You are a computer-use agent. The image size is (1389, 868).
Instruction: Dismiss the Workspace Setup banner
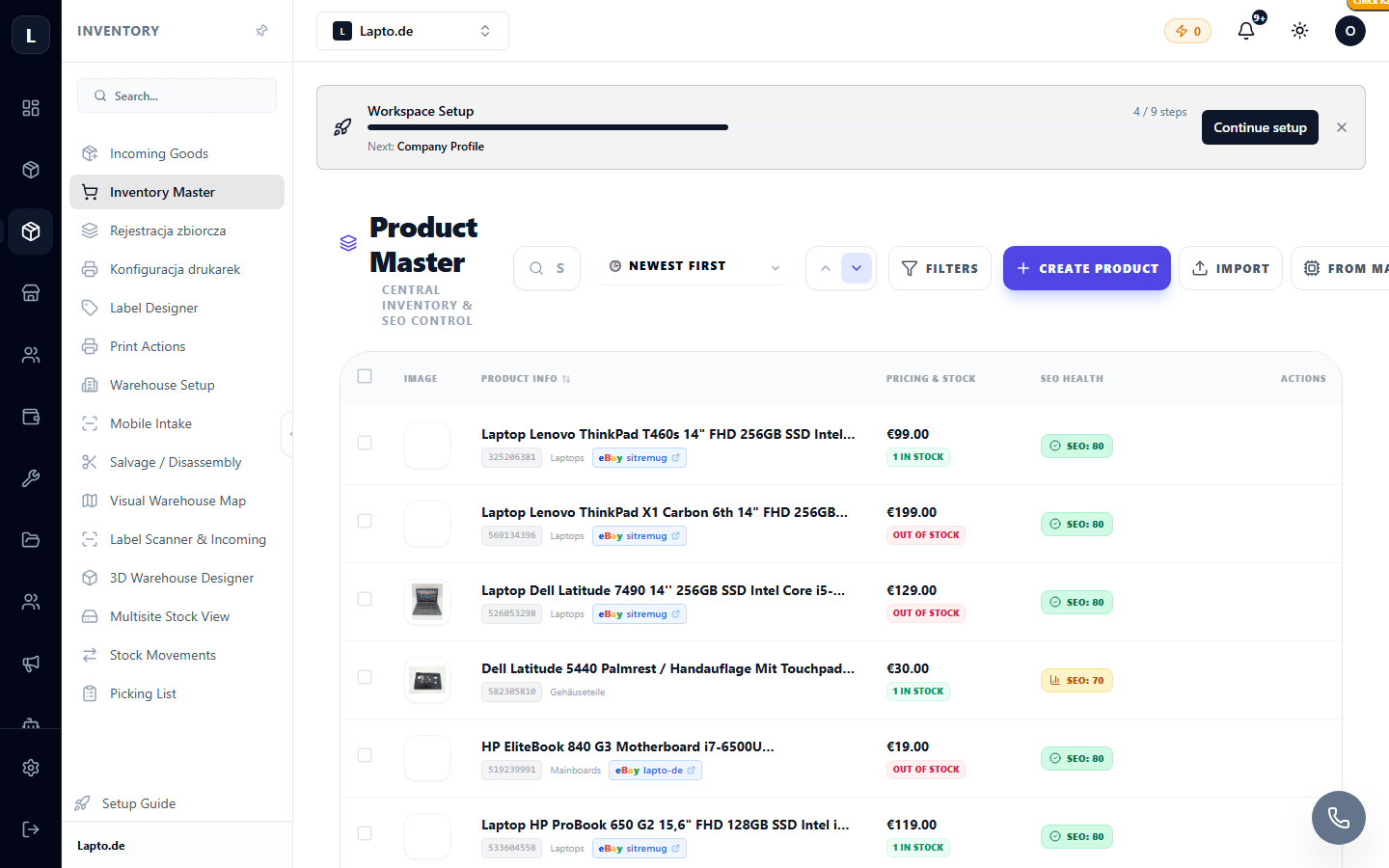1342,127
